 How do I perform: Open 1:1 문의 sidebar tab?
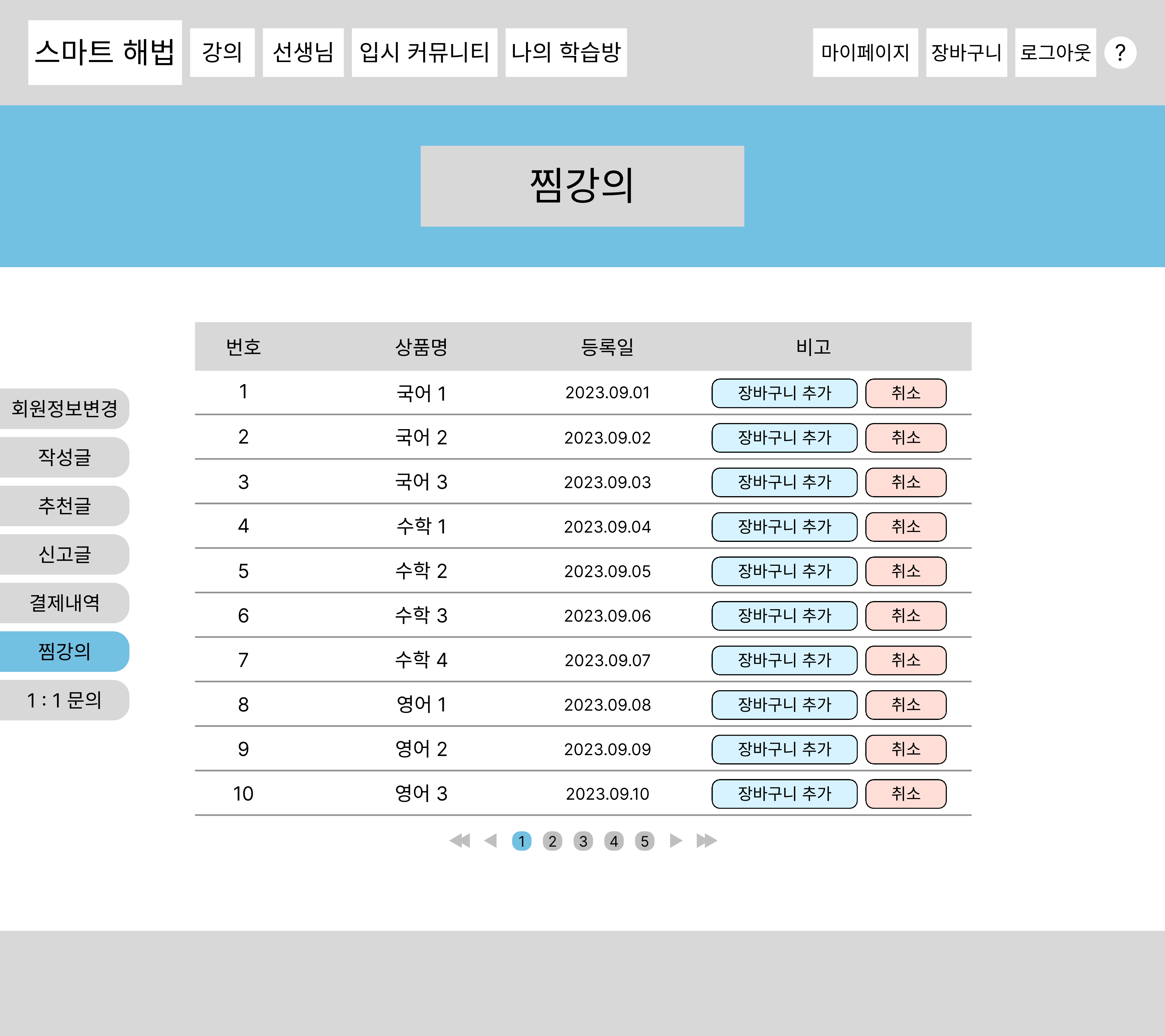(x=64, y=700)
